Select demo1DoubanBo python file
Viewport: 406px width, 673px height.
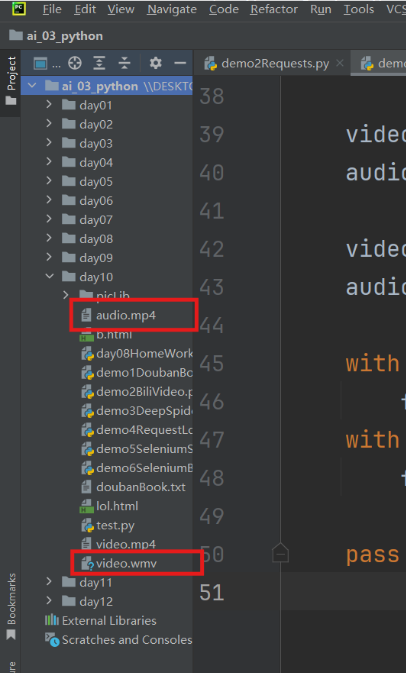[x=145, y=373]
